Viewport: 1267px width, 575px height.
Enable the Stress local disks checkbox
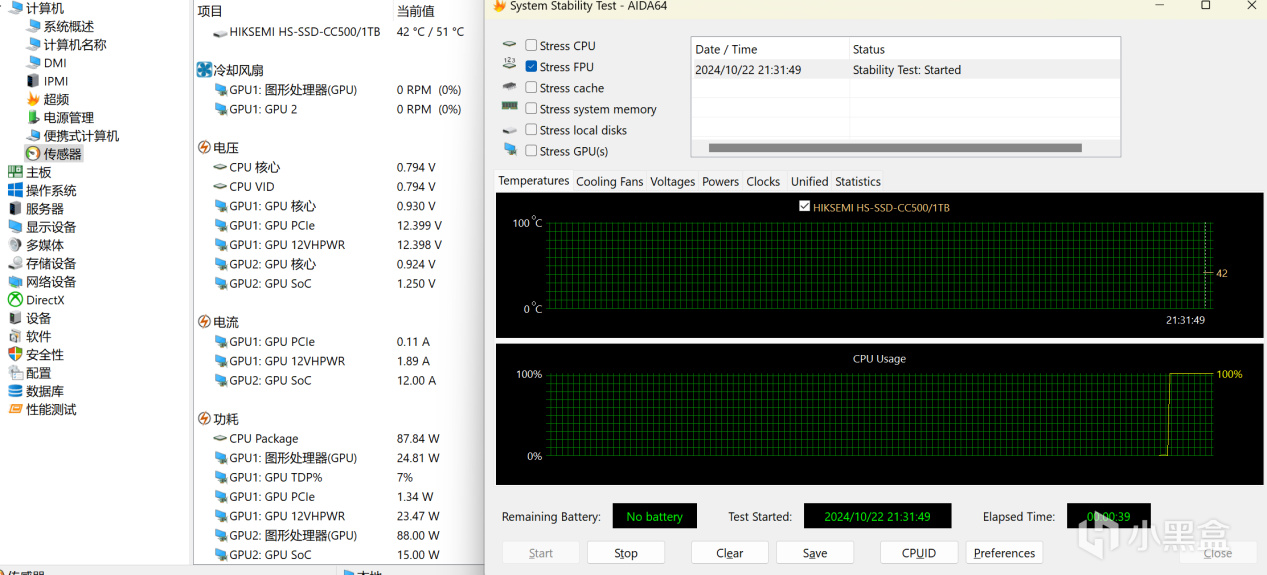click(x=531, y=129)
